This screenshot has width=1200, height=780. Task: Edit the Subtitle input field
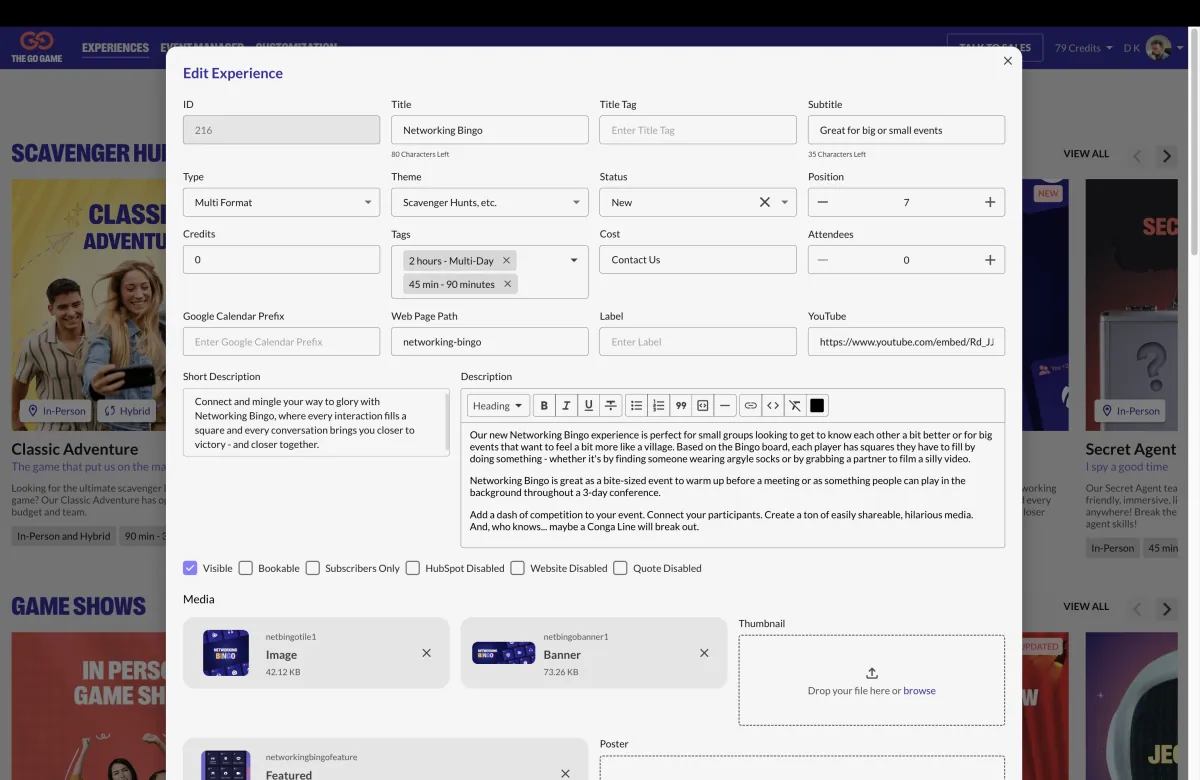(x=906, y=130)
